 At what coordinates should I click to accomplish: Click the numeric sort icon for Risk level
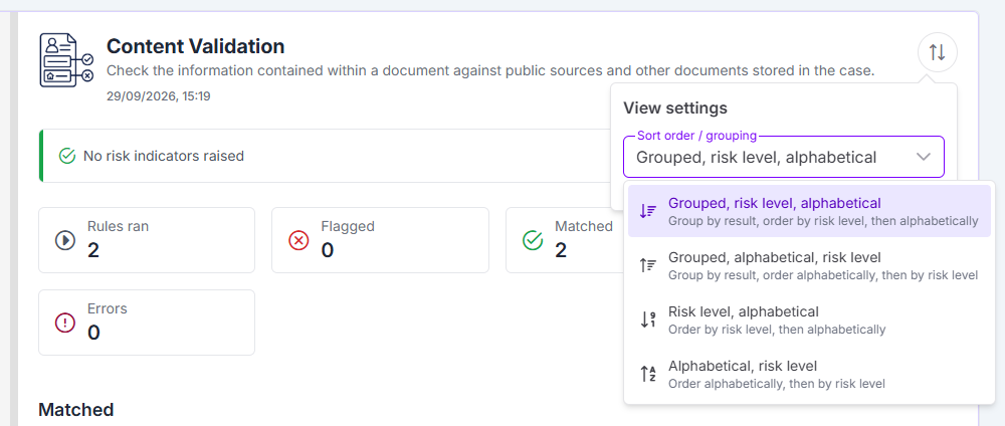click(648, 320)
